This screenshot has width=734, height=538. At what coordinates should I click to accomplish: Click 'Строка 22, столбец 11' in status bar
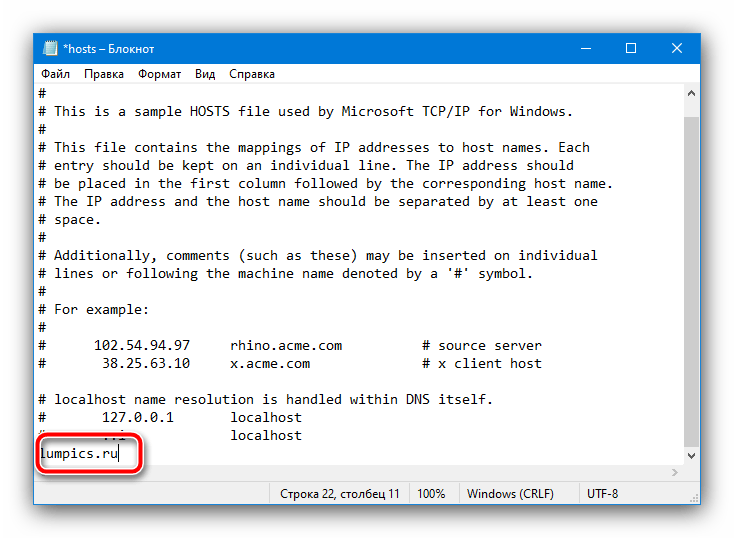(x=340, y=494)
